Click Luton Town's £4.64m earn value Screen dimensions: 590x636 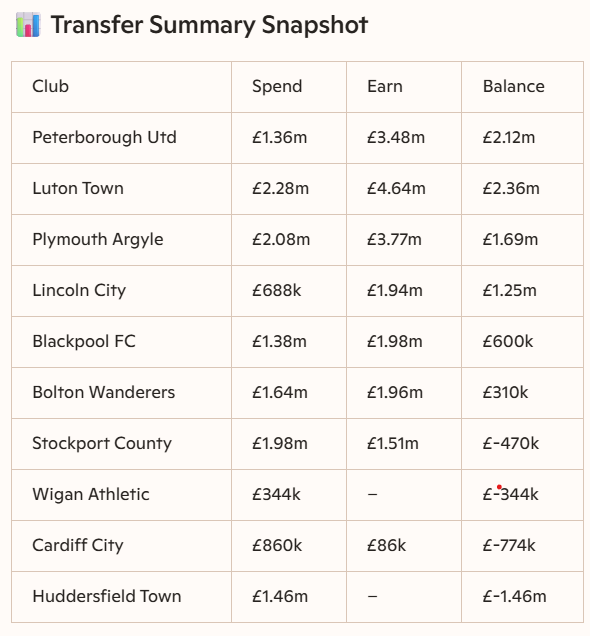pos(396,189)
